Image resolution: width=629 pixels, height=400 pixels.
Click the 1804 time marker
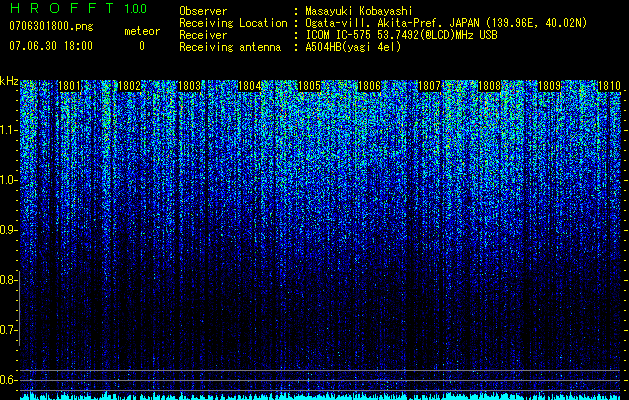tap(250, 86)
